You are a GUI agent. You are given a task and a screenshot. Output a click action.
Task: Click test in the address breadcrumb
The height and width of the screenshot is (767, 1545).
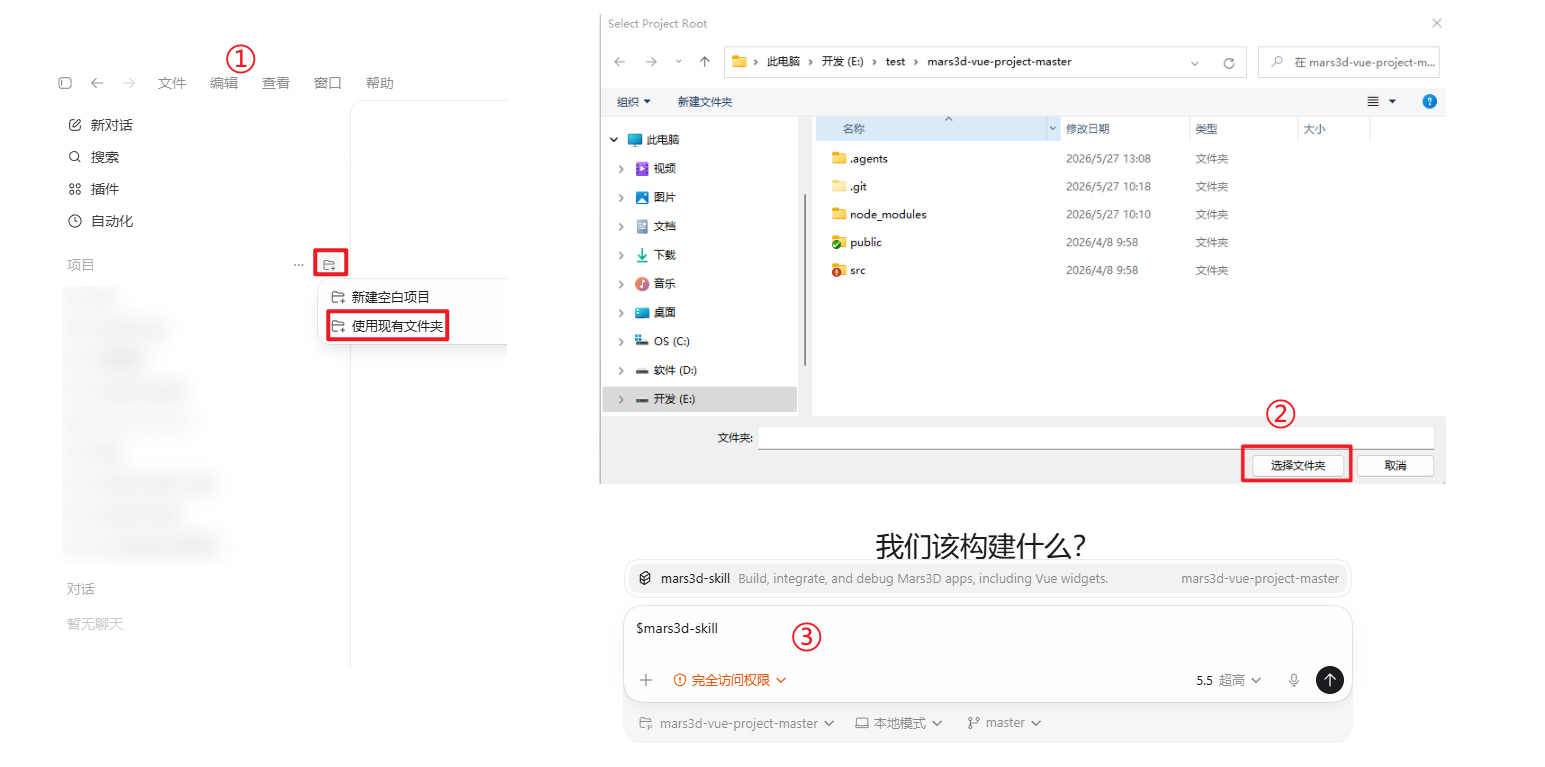point(895,62)
